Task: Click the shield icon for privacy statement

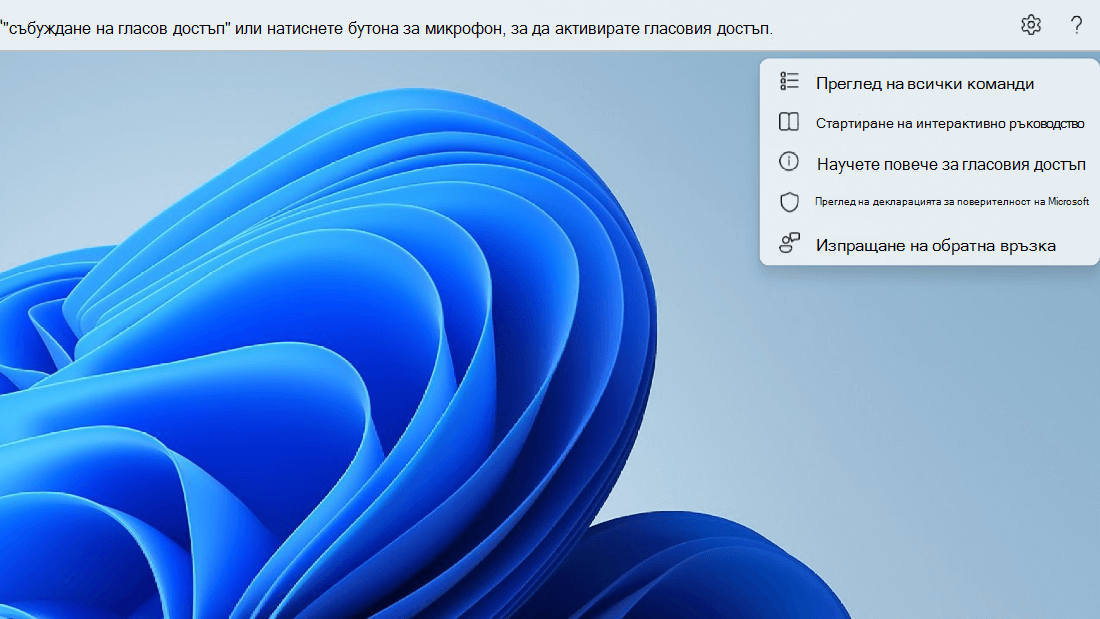Action: click(789, 202)
